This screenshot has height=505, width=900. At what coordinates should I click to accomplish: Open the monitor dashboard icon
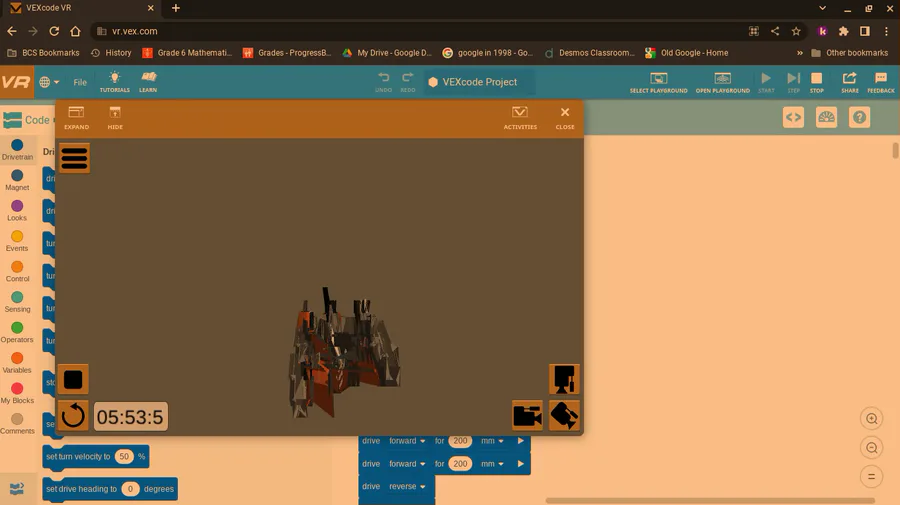click(x=827, y=118)
